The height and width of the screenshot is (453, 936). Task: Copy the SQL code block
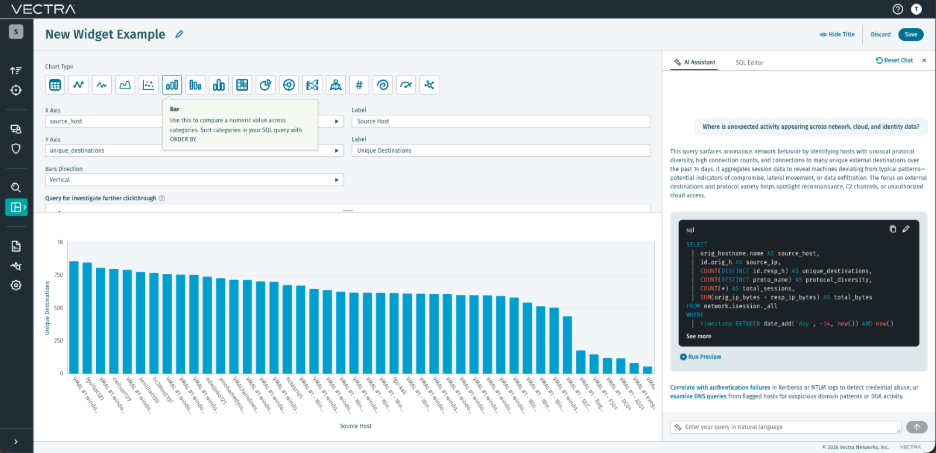click(893, 229)
